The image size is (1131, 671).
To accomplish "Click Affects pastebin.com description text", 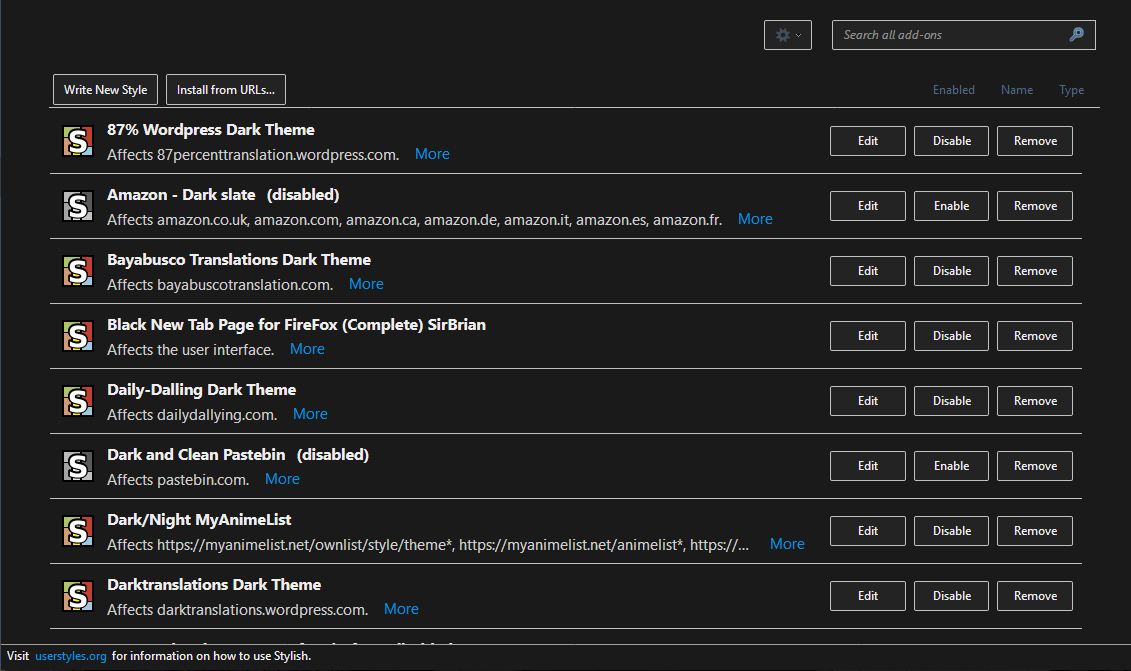I will click(178, 480).
